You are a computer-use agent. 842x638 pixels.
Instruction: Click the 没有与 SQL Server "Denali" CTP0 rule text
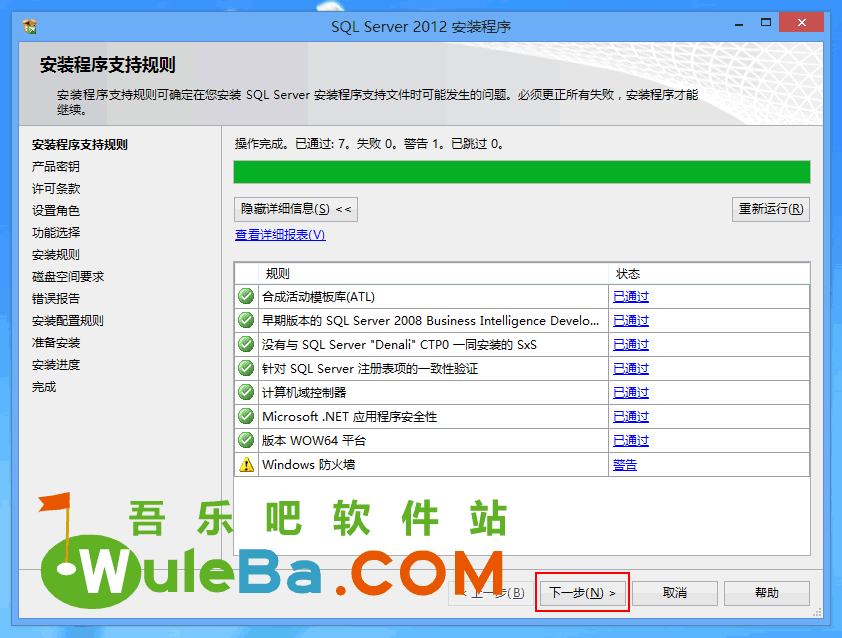pyautogui.click(x=399, y=345)
